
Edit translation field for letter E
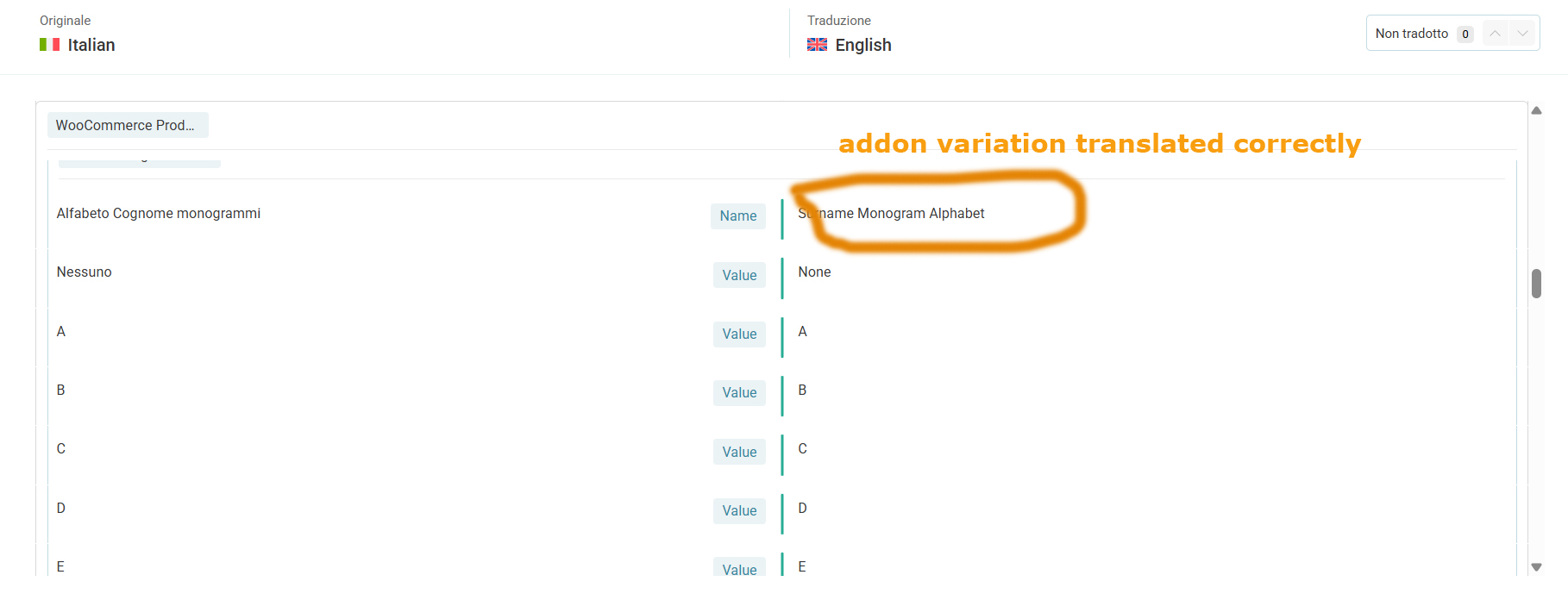pyautogui.click(x=803, y=567)
